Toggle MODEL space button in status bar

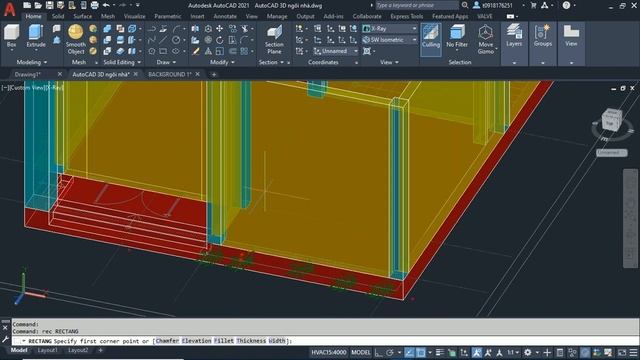(361, 352)
